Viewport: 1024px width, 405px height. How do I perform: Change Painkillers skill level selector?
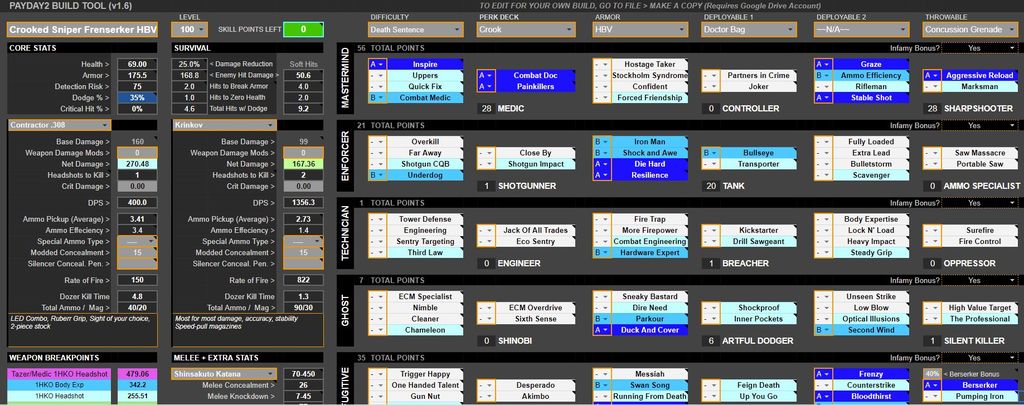pos(486,87)
